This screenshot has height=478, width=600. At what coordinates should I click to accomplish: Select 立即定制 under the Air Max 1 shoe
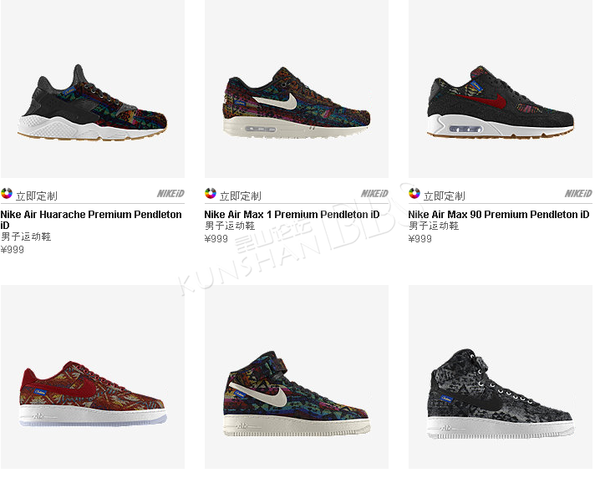pos(241,196)
